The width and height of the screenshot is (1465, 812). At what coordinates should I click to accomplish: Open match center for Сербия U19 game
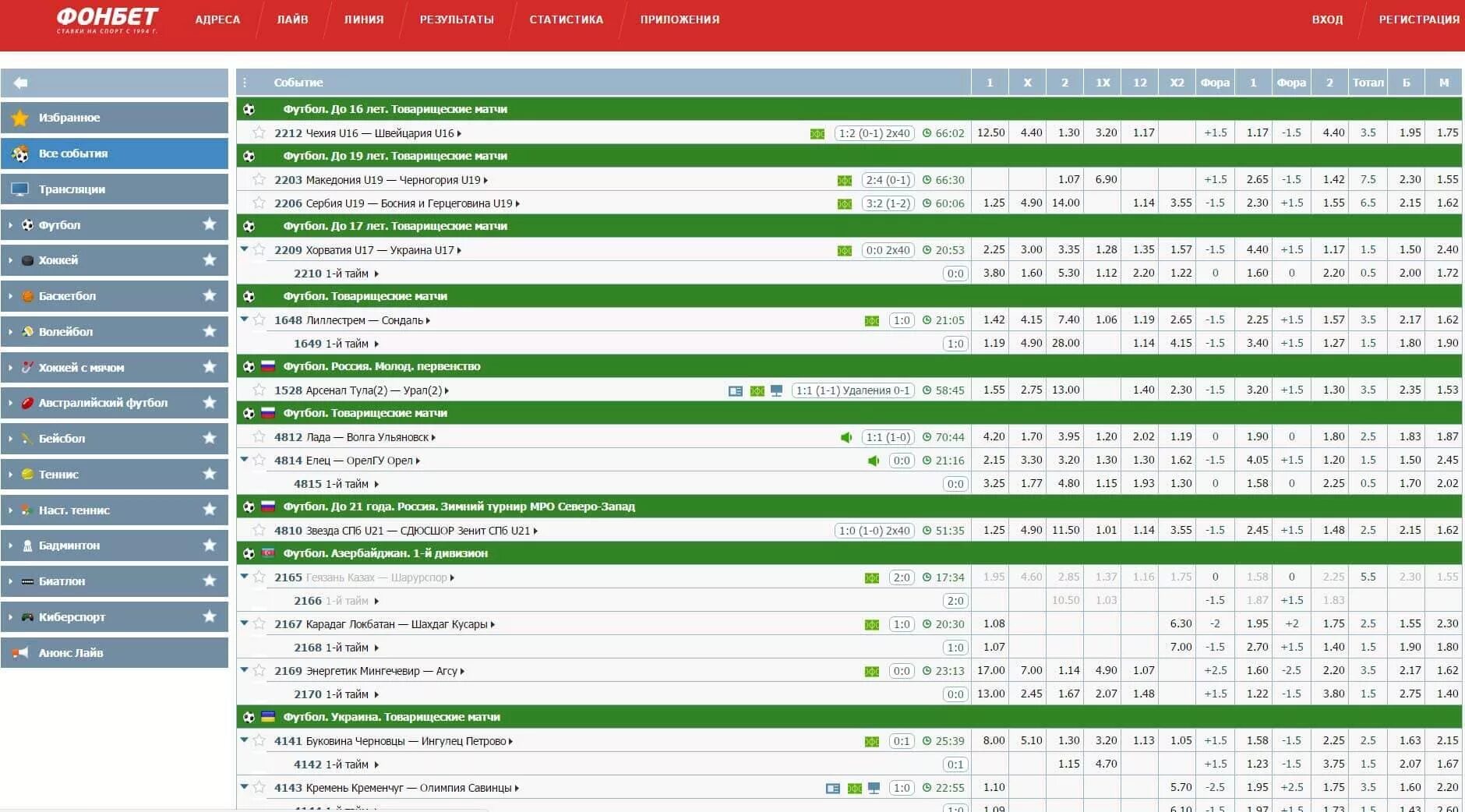(845, 203)
